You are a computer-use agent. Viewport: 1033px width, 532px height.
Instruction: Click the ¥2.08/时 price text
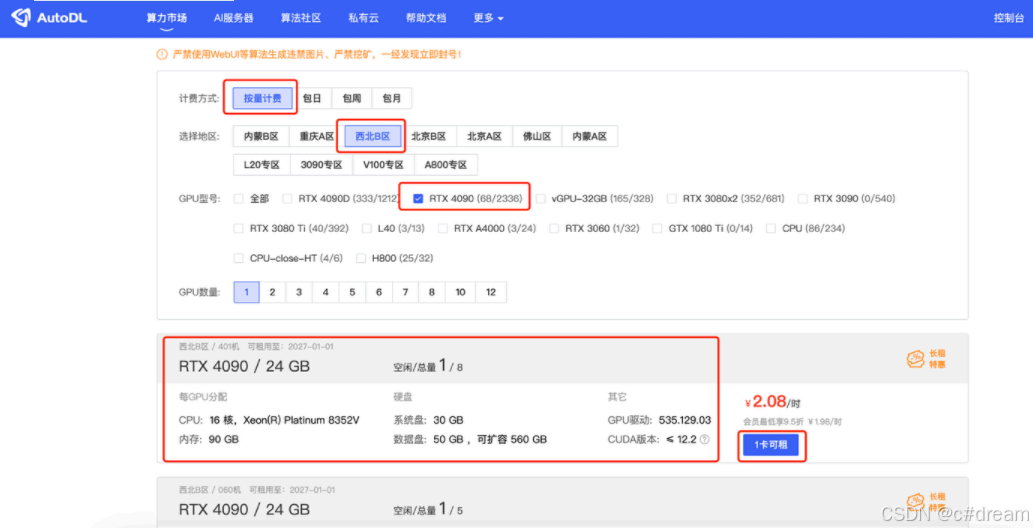tap(772, 402)
